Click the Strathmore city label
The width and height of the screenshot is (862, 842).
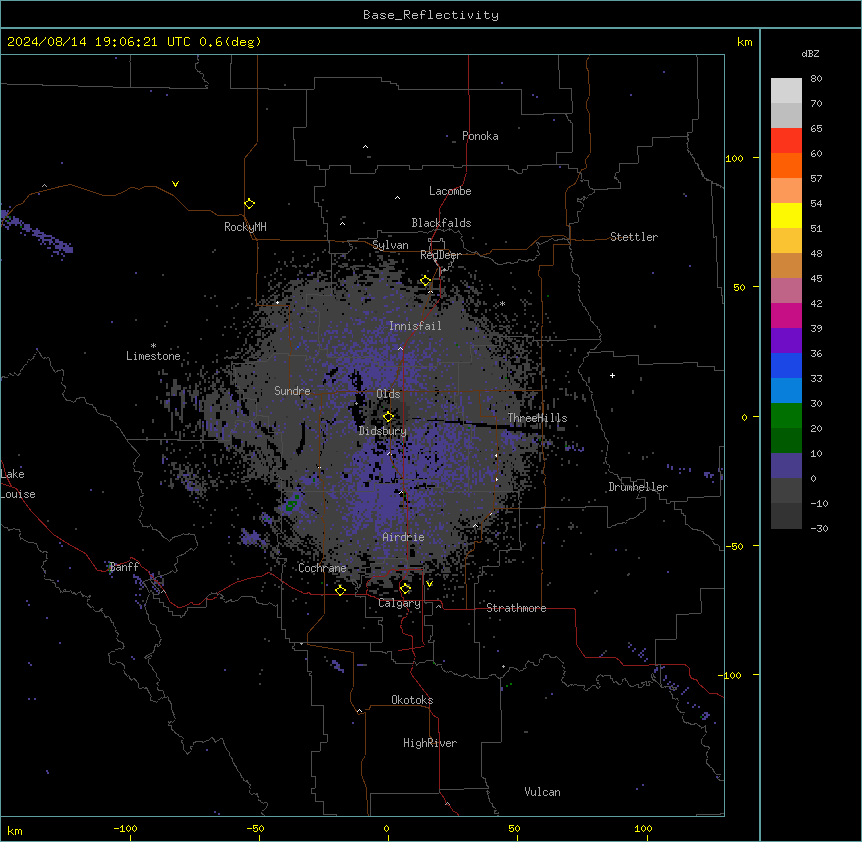pyautogui.click(x=516, y=608)
